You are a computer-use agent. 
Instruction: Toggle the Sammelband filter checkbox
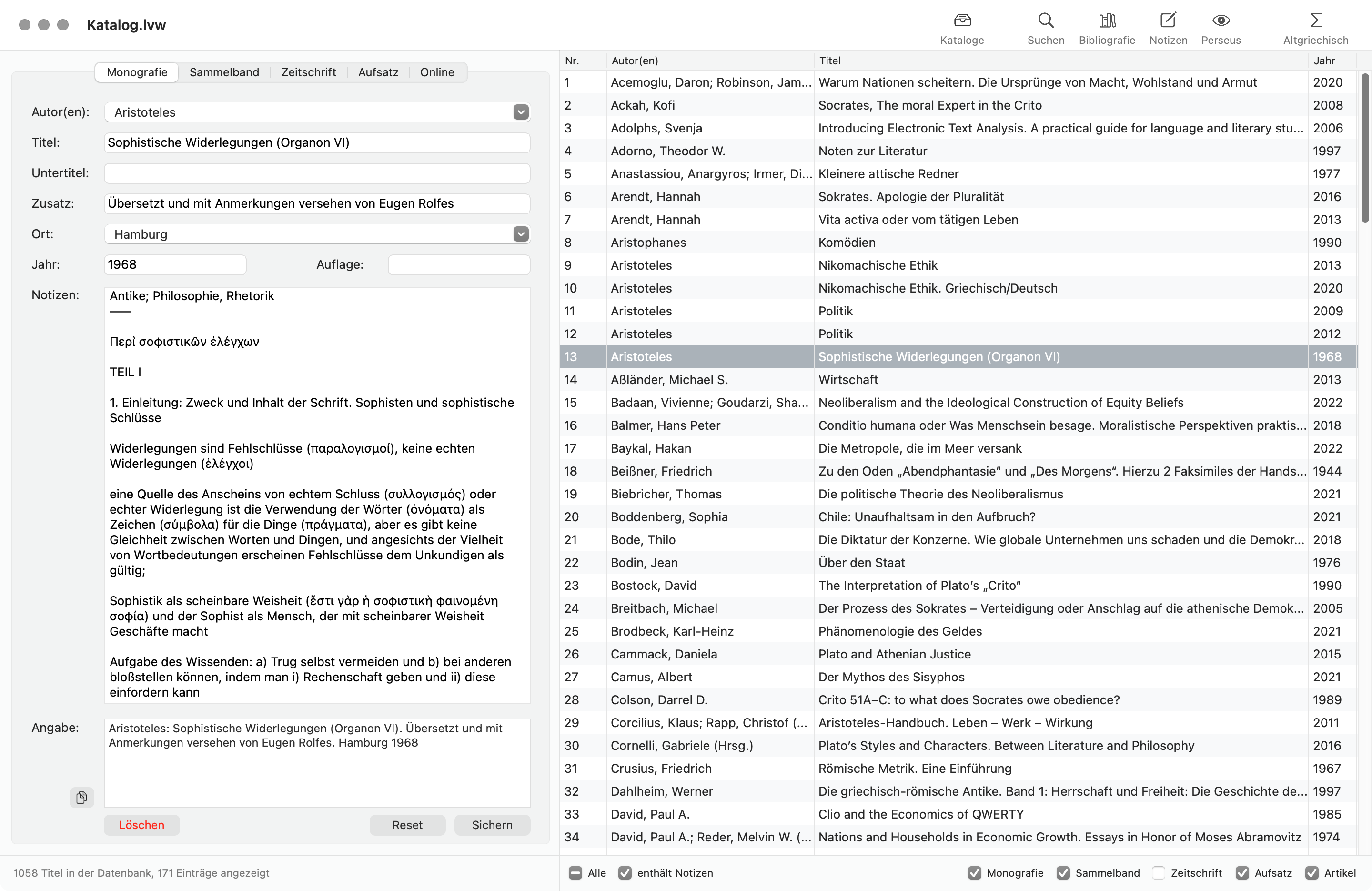click(x=1062, y=872)
